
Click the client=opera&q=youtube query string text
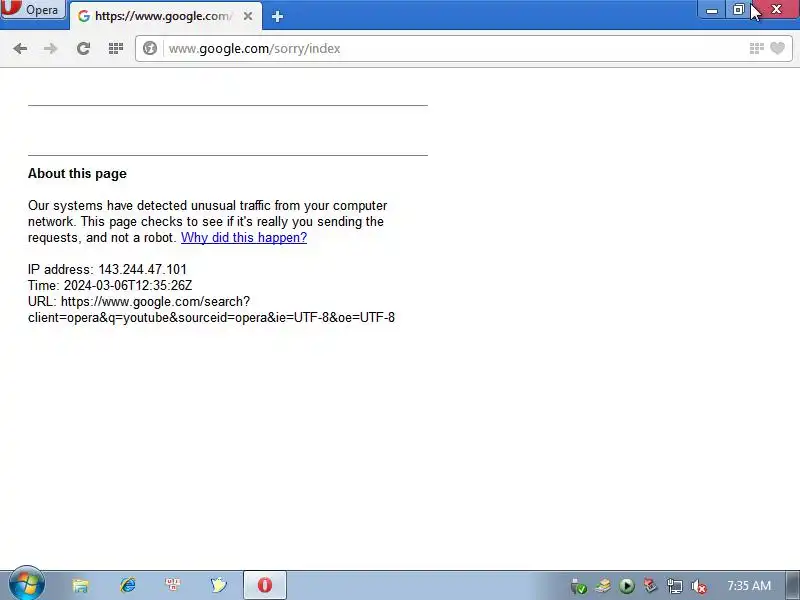click(211, 317)
